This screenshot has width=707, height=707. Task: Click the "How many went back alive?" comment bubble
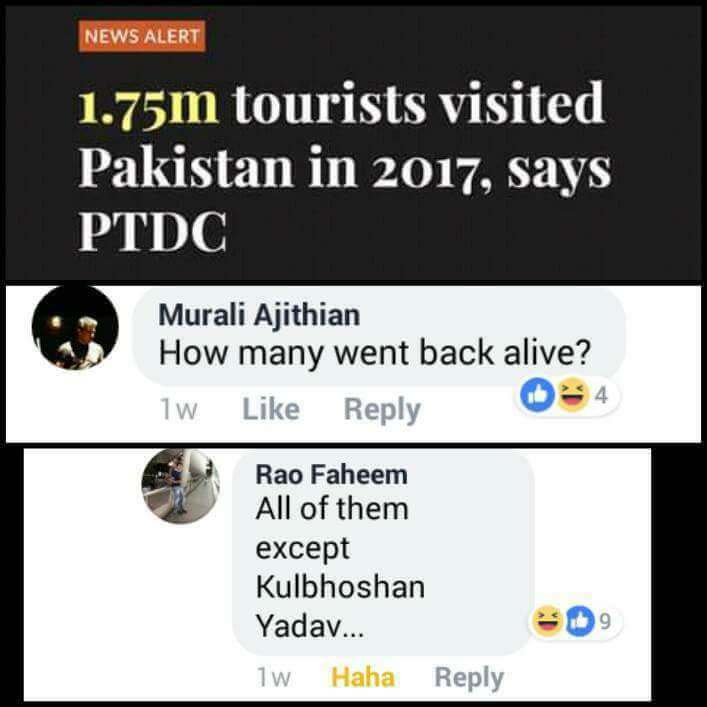[x=379, y=336]
